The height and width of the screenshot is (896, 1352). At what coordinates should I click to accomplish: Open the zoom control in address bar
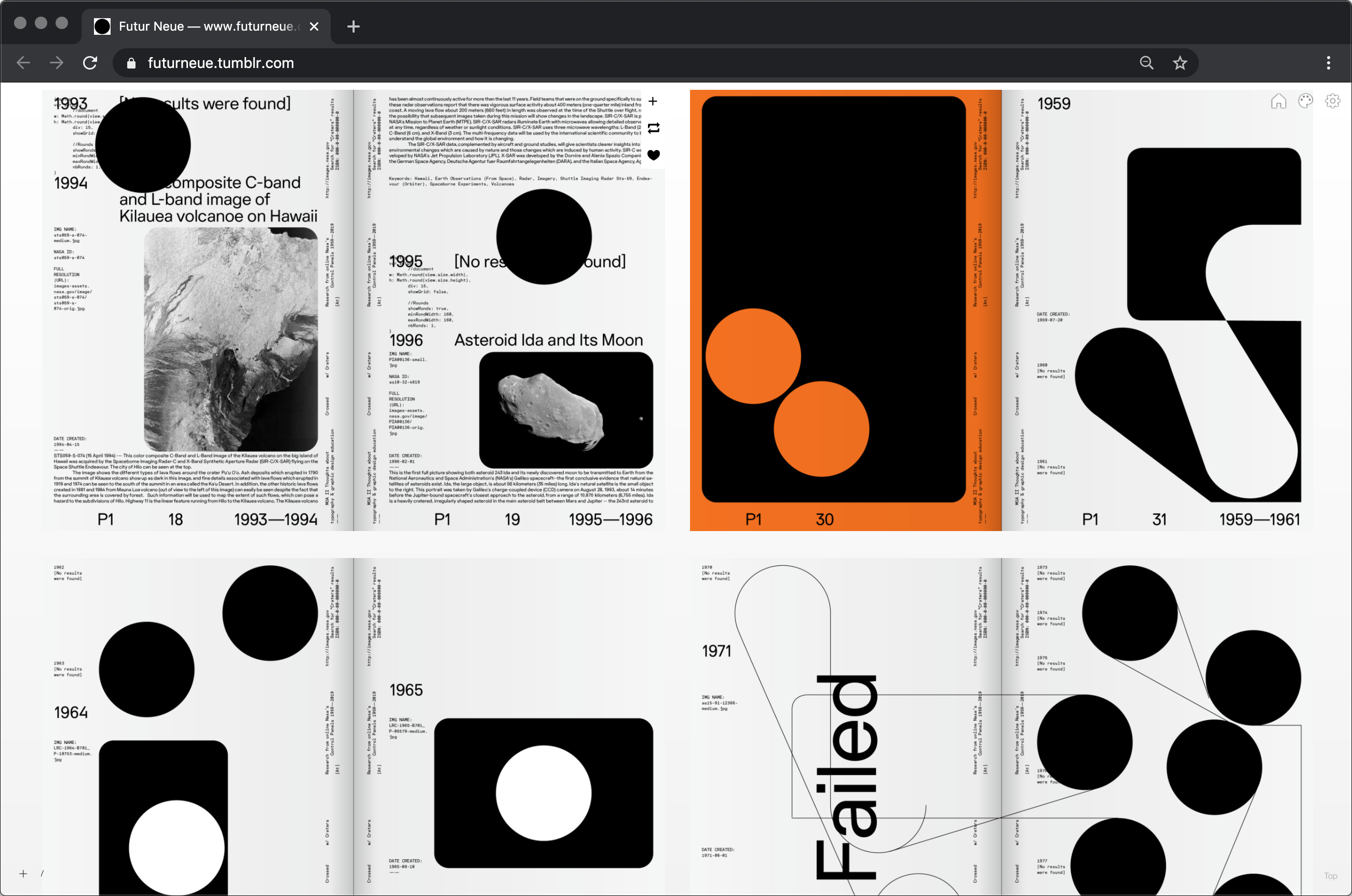click(1146, 63)
